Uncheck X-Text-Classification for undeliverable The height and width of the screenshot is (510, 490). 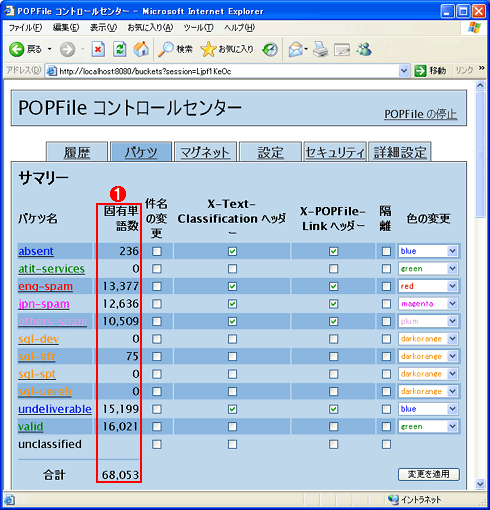point(233,409)
